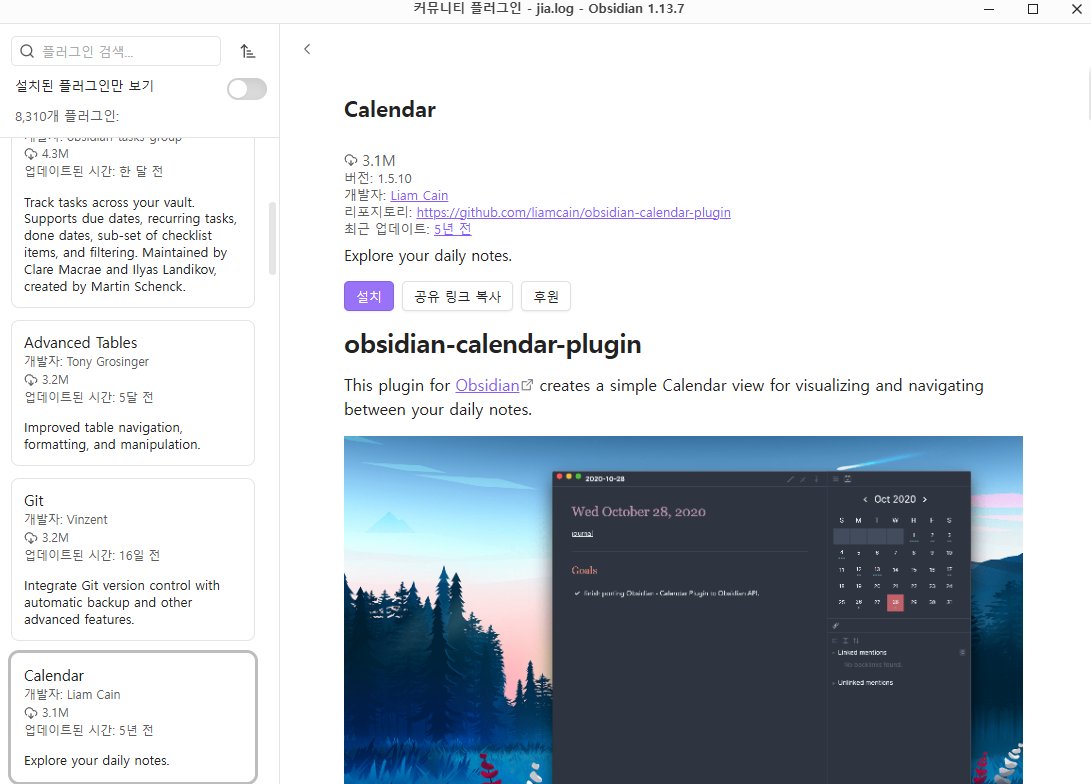The height and width of the screenshot is (784, 1091).
Task: Minimize the Obsidian window
Action: pos(989,9)
